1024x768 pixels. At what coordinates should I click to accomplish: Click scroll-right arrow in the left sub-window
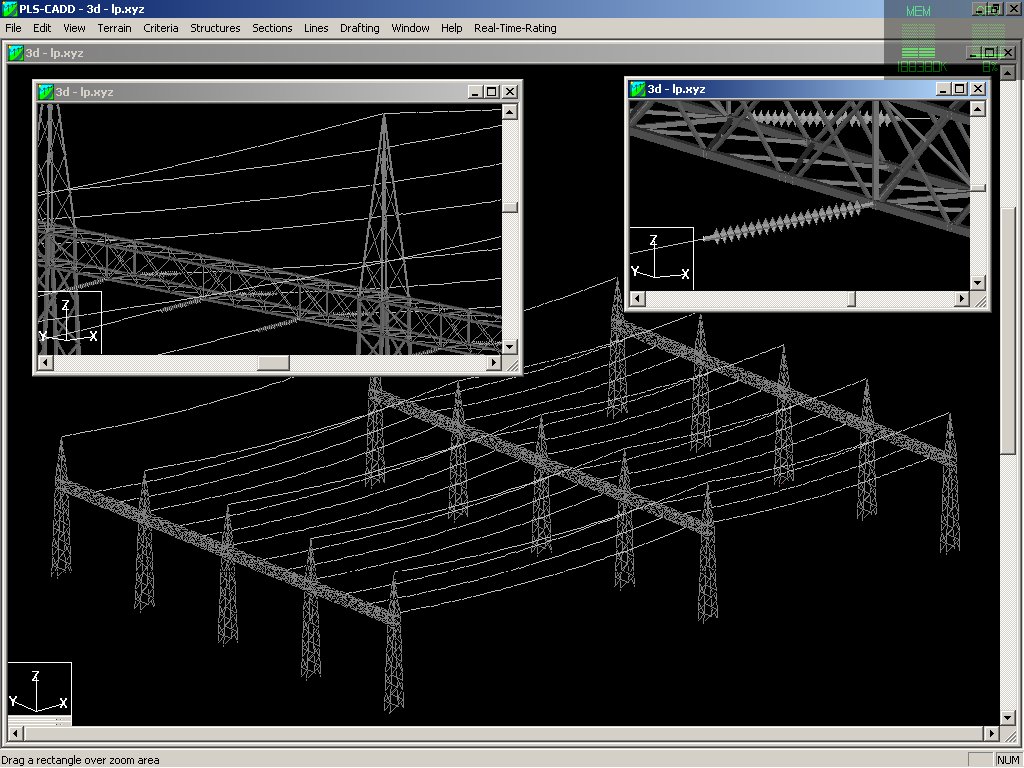tap(494, 362)
